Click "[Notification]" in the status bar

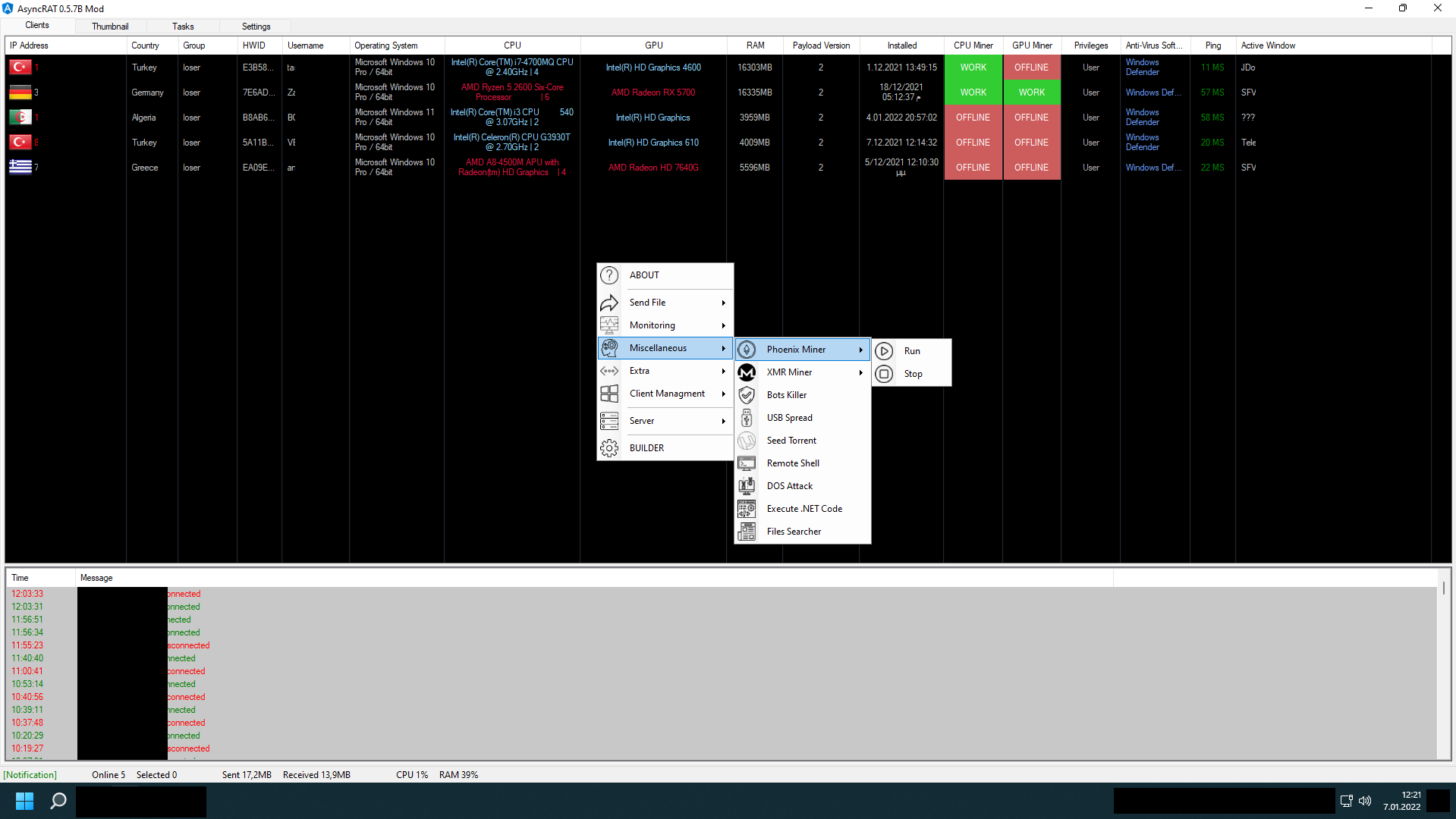30,775
